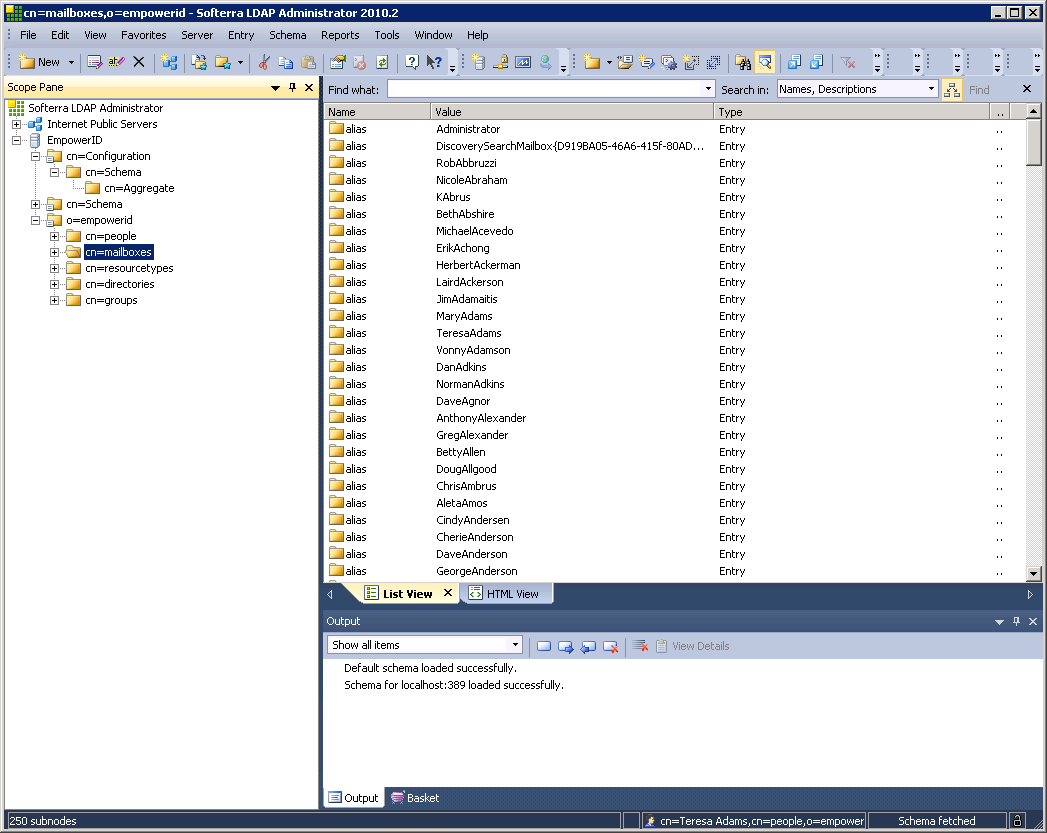Open the Schema menu
This screenshot has width=1047, height=833.
[x=288, y=35]
